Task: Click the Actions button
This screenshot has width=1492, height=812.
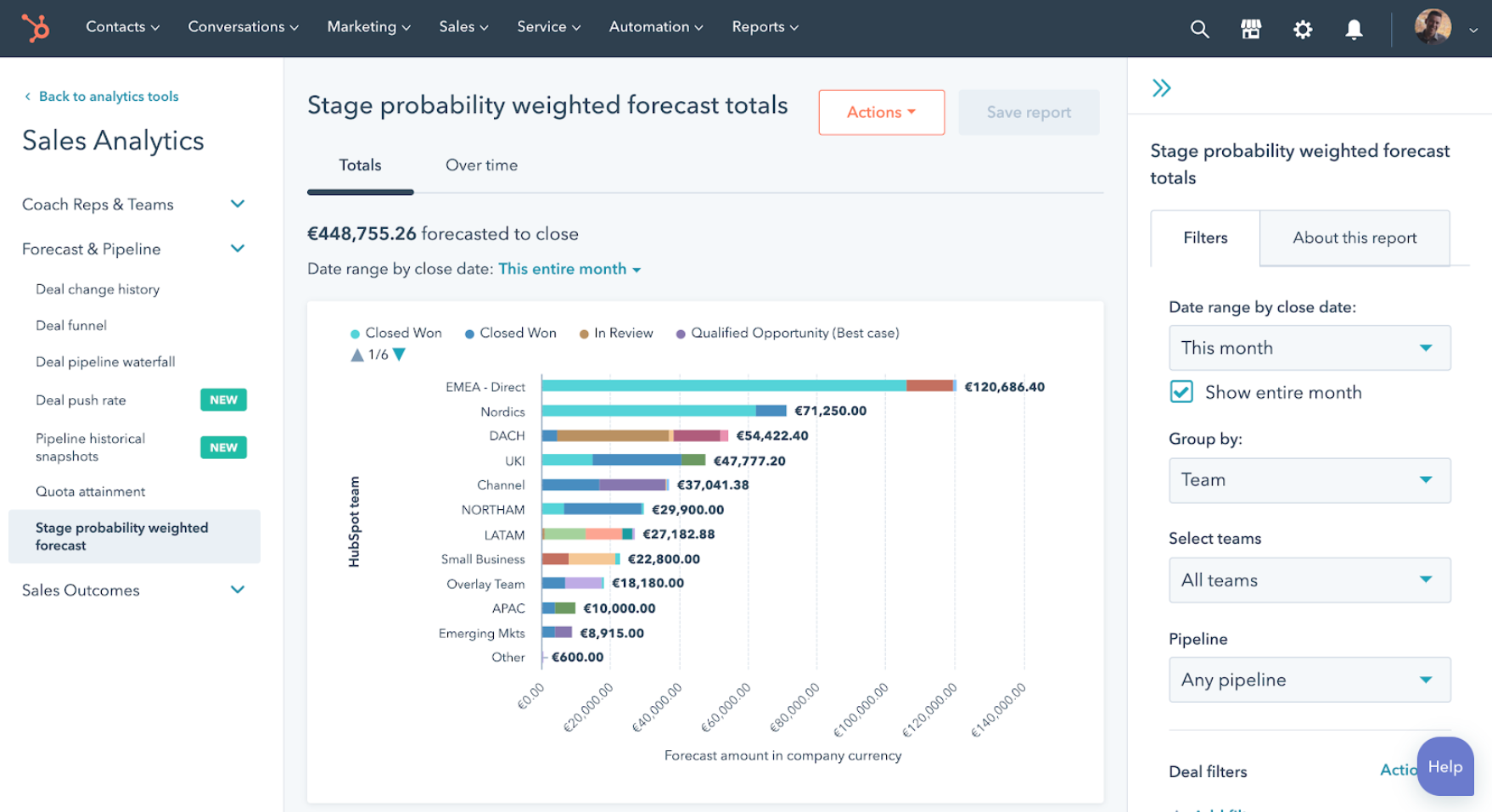Action: point(880,112)
